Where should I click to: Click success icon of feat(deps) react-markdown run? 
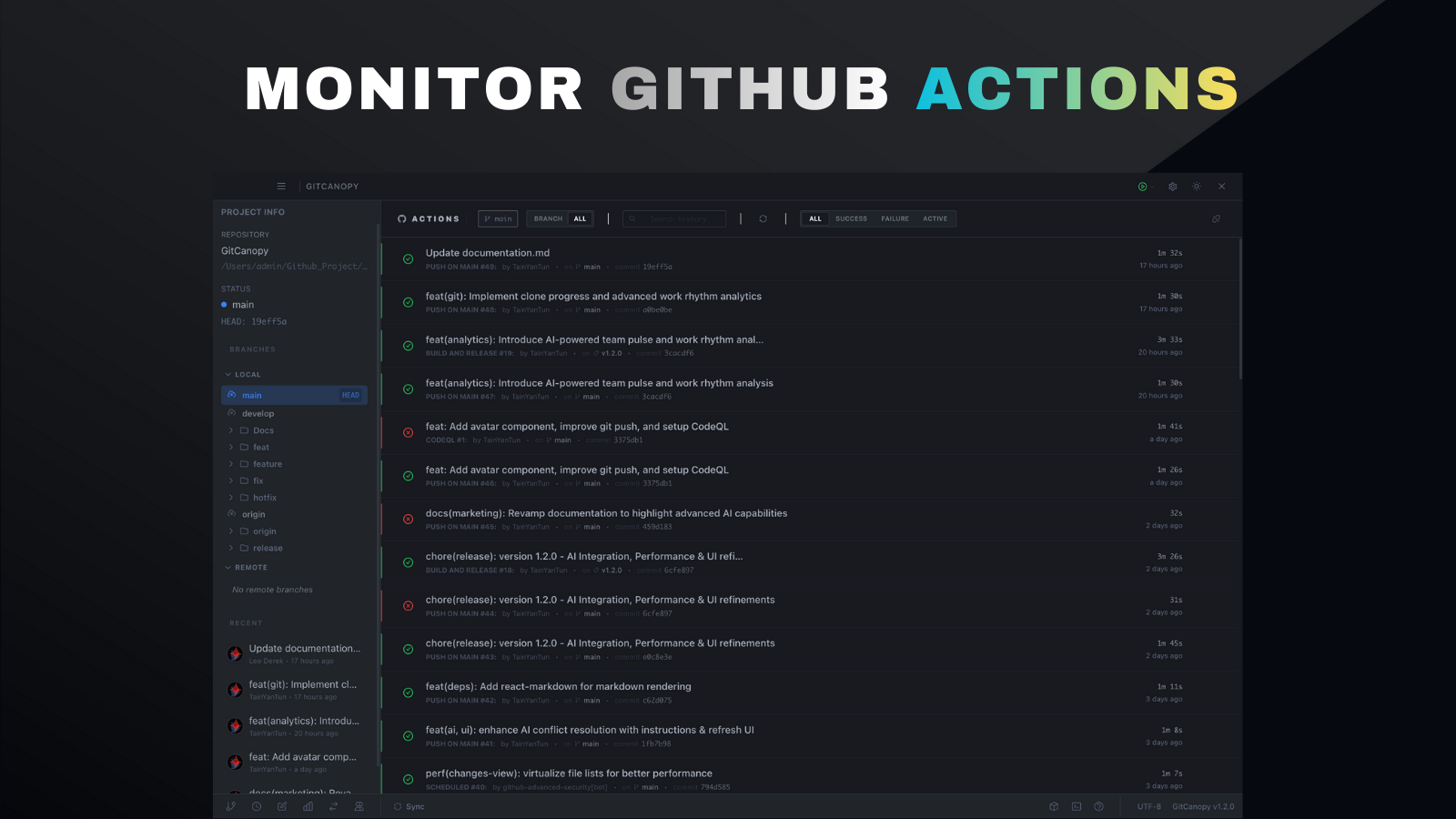408,693
